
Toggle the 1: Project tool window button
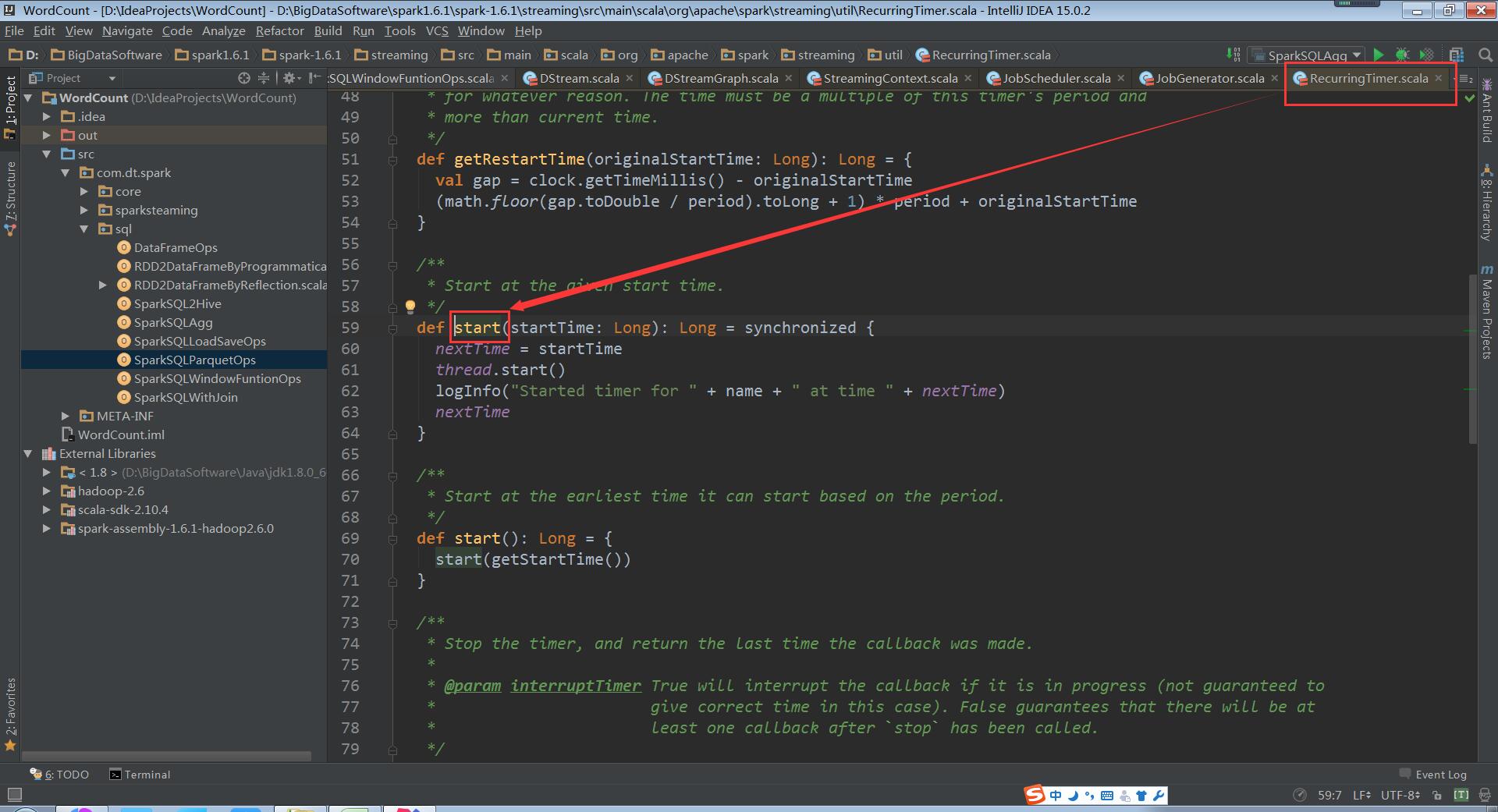10,108
